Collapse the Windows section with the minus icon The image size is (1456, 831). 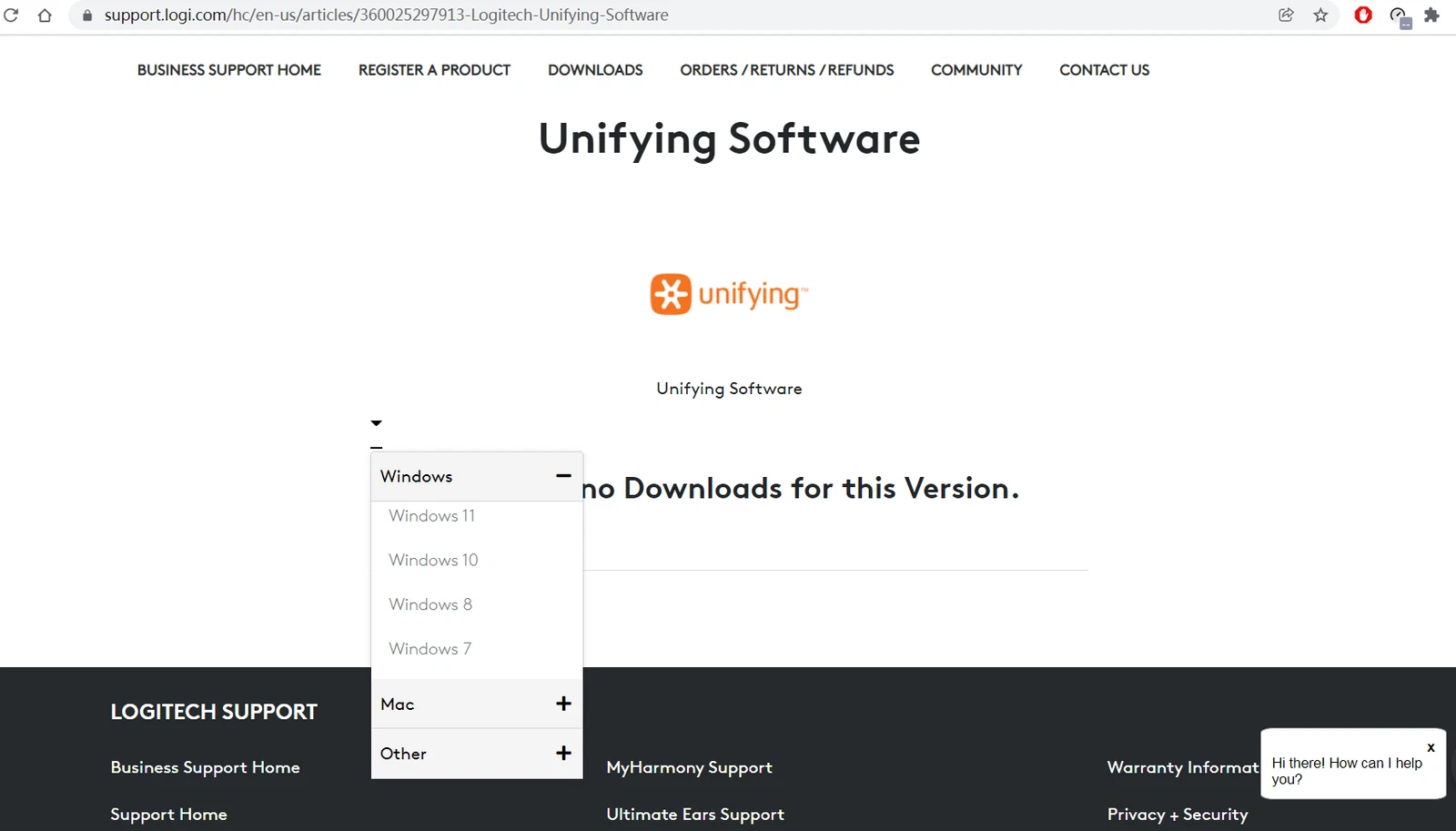[563, 475]
